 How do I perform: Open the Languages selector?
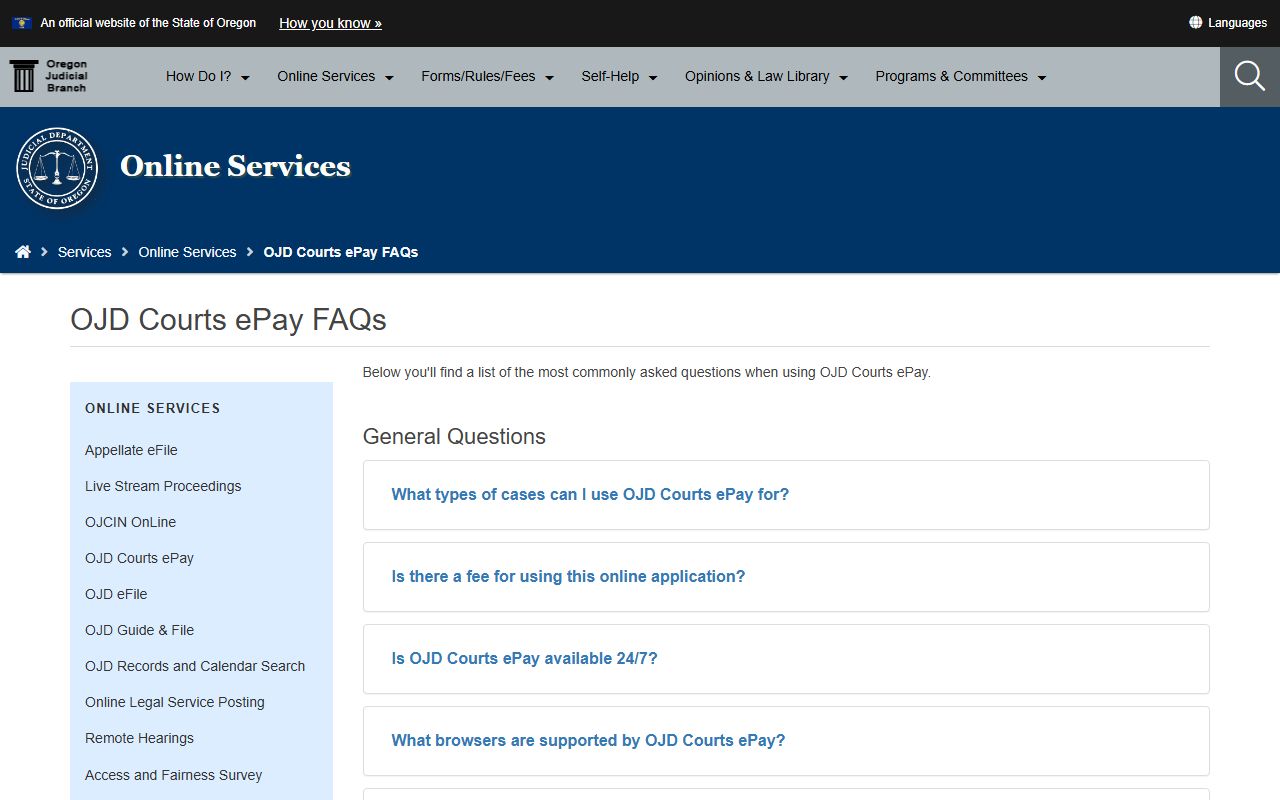(x=1228, y=23)
